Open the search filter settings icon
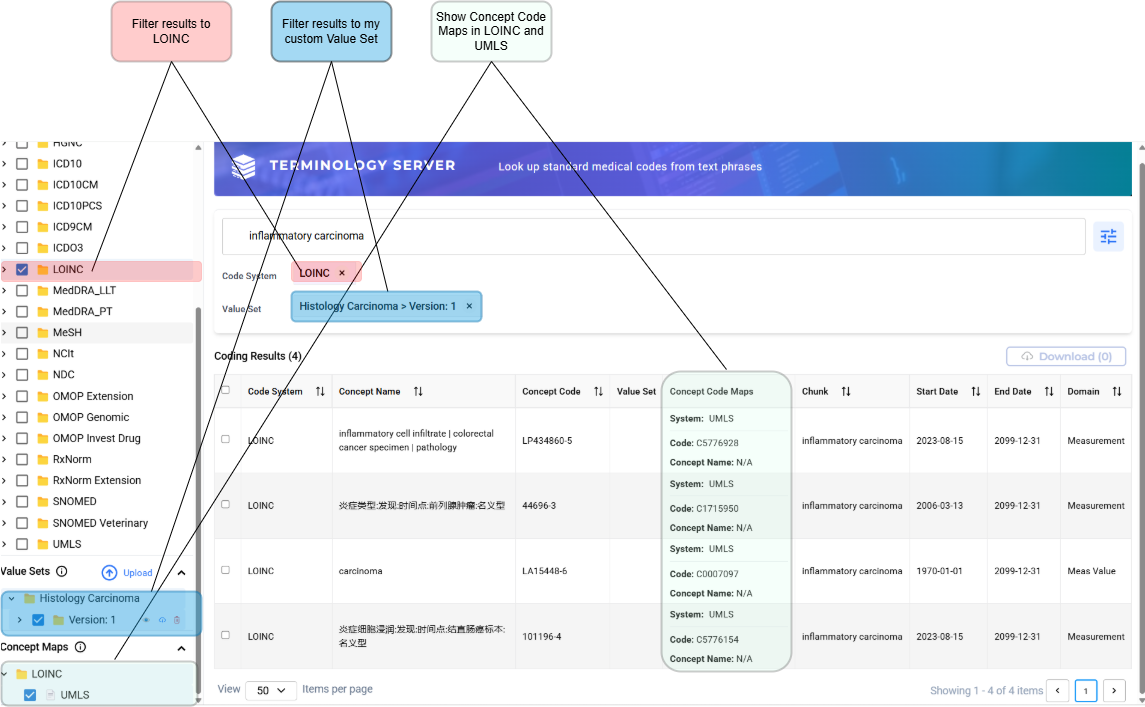The image size is (1145, 707). (1108, 237)
